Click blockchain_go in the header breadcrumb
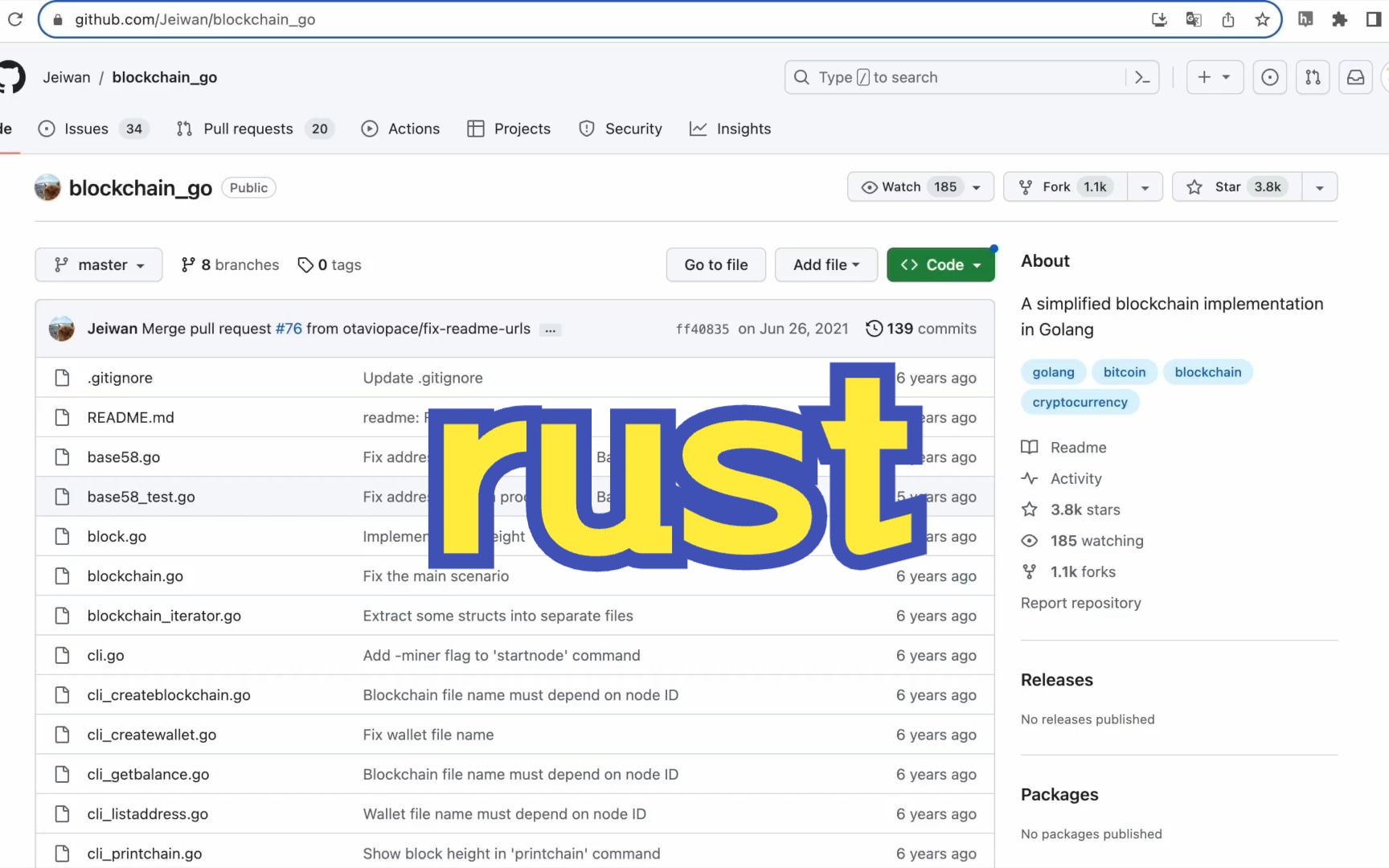The image size is (1389, 868). 164,77
